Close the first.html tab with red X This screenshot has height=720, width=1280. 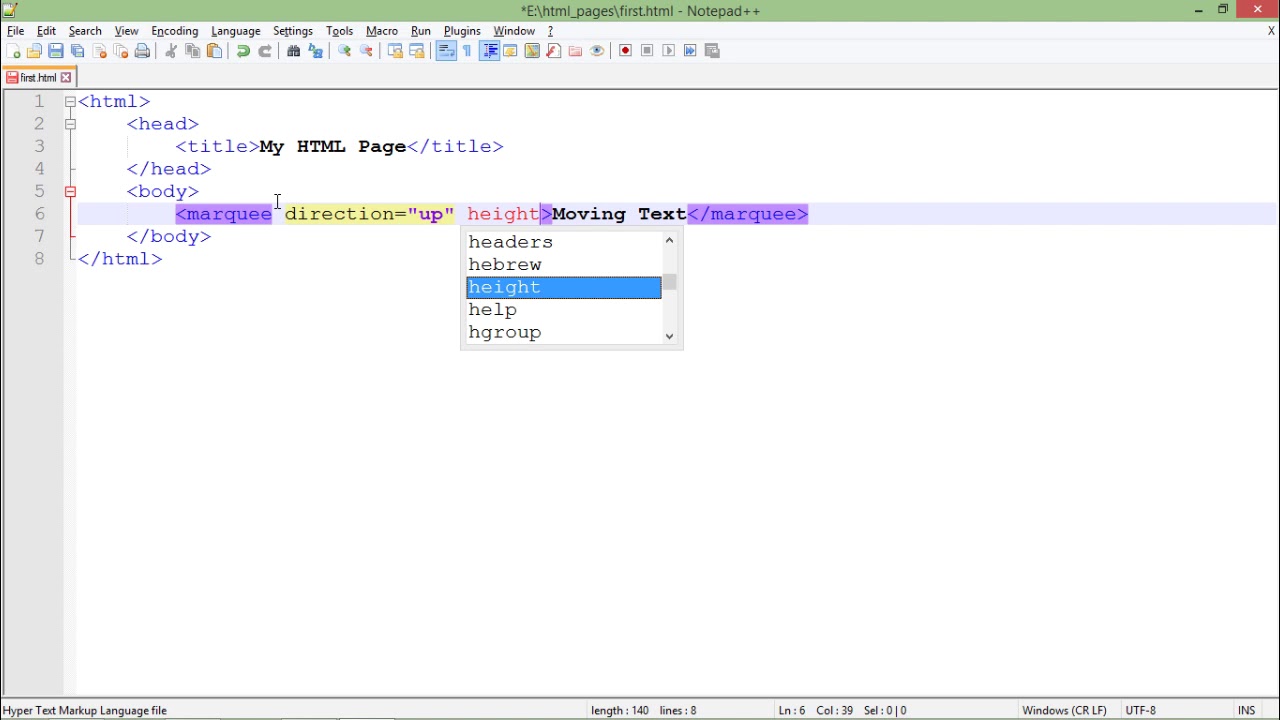point(66,78)
